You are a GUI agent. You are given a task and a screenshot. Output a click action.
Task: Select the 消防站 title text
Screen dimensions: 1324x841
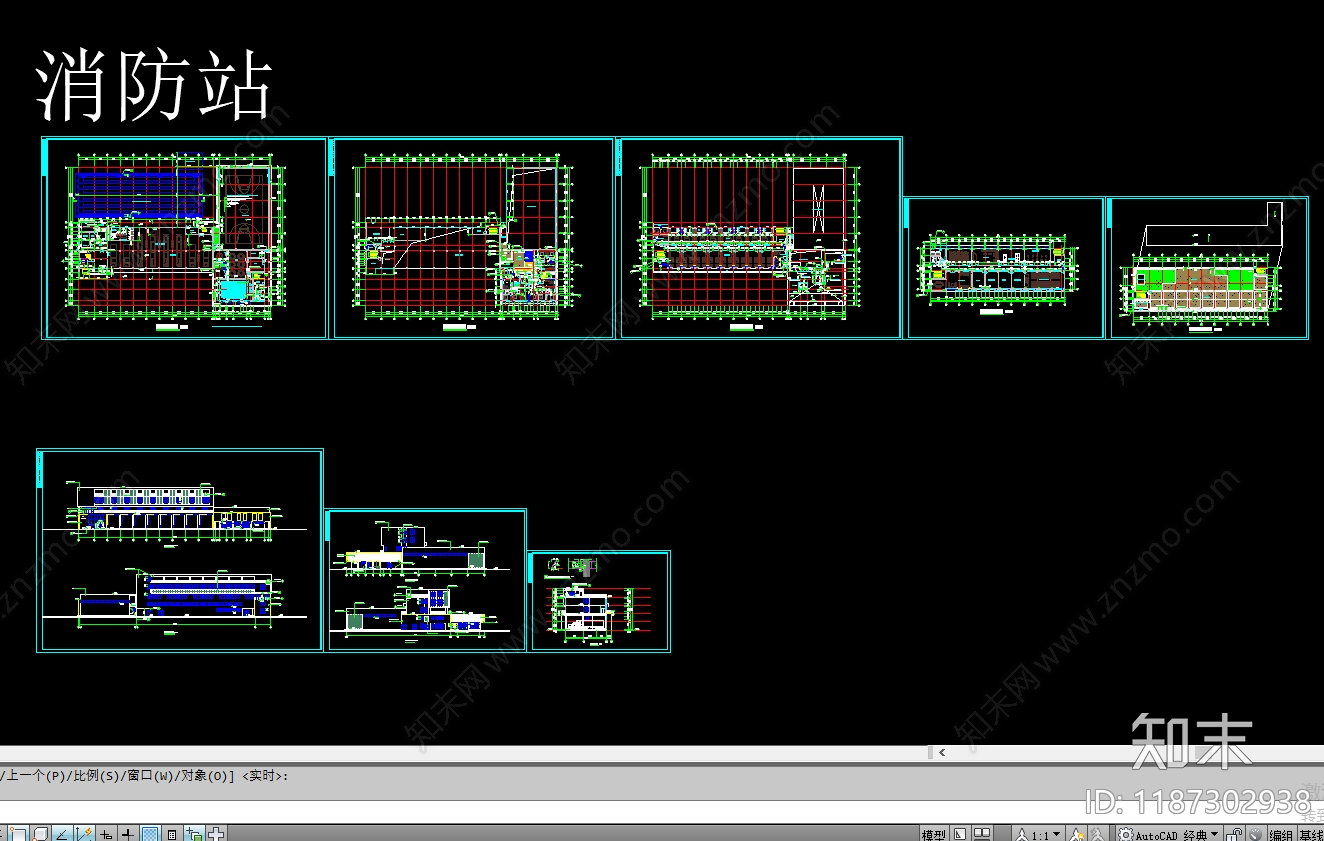click(x=154, y=87)
